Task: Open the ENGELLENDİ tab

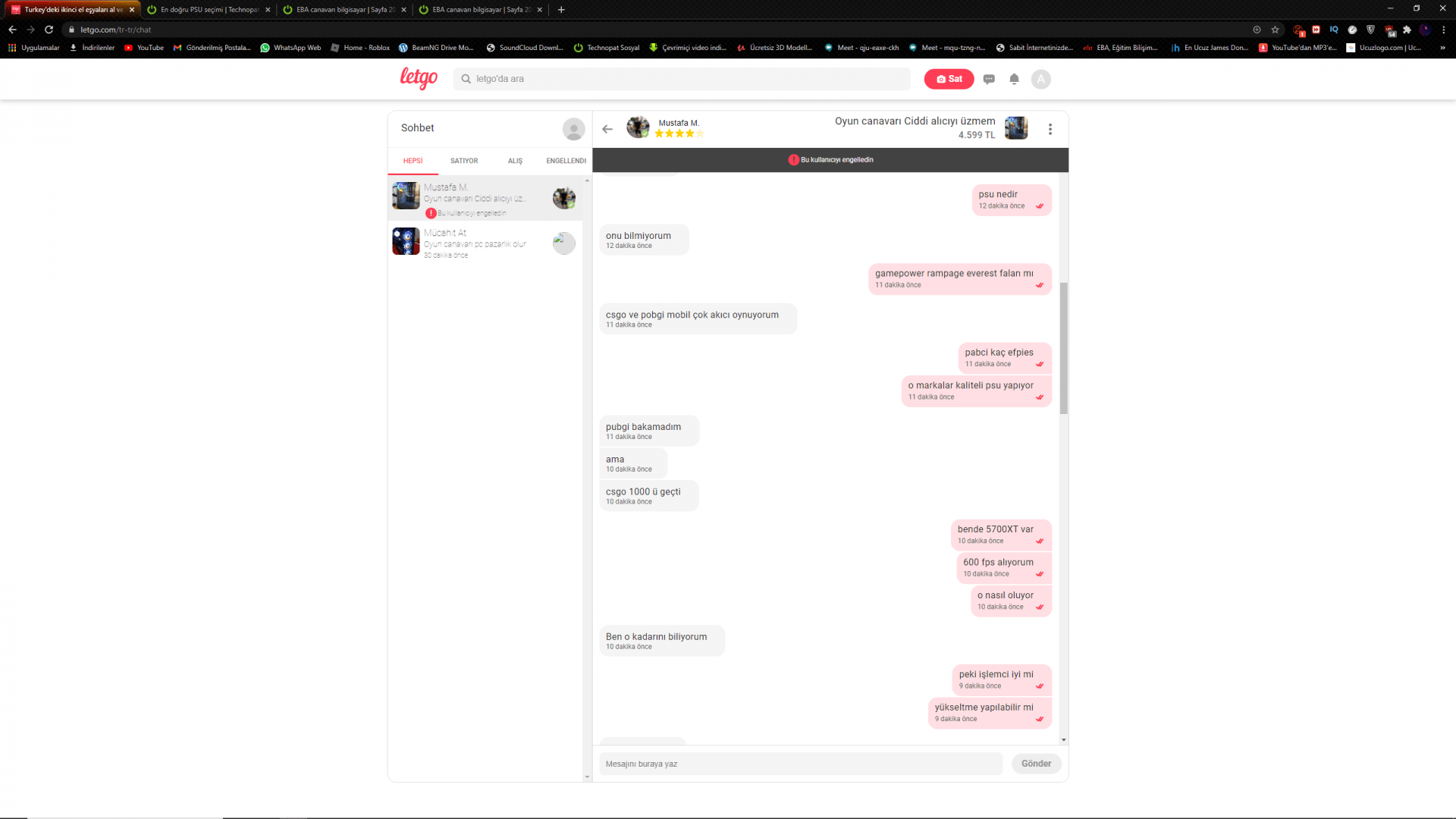Action: [566, 161]
